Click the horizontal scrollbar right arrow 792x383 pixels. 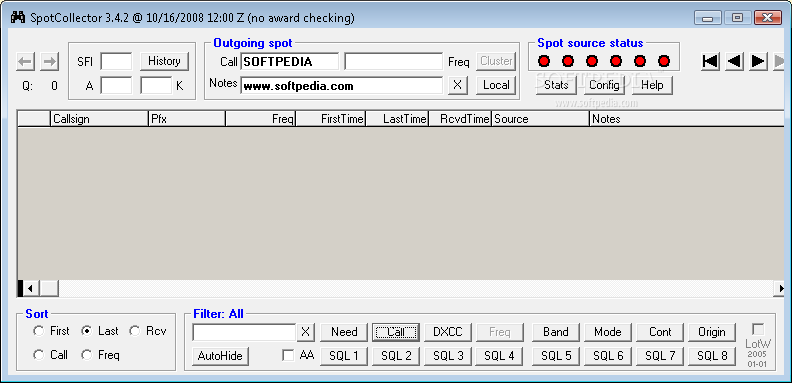click(x=779, y=289)
